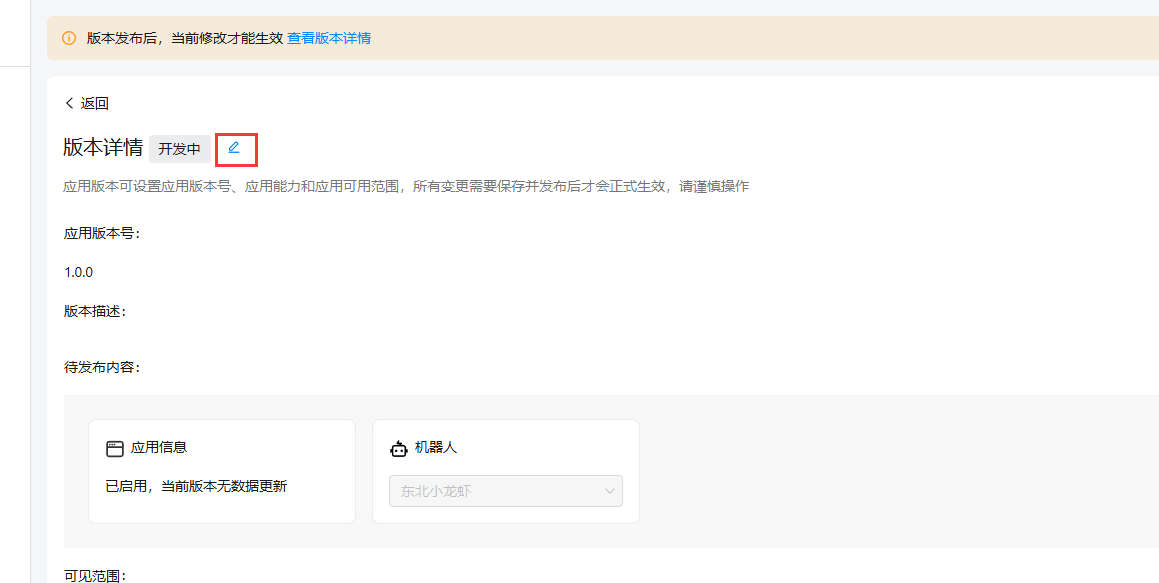The image size is (1159, 583).
Task: Click the banner text 版本发布后，当前修改才能生效
Action: (x=184, y=38)
